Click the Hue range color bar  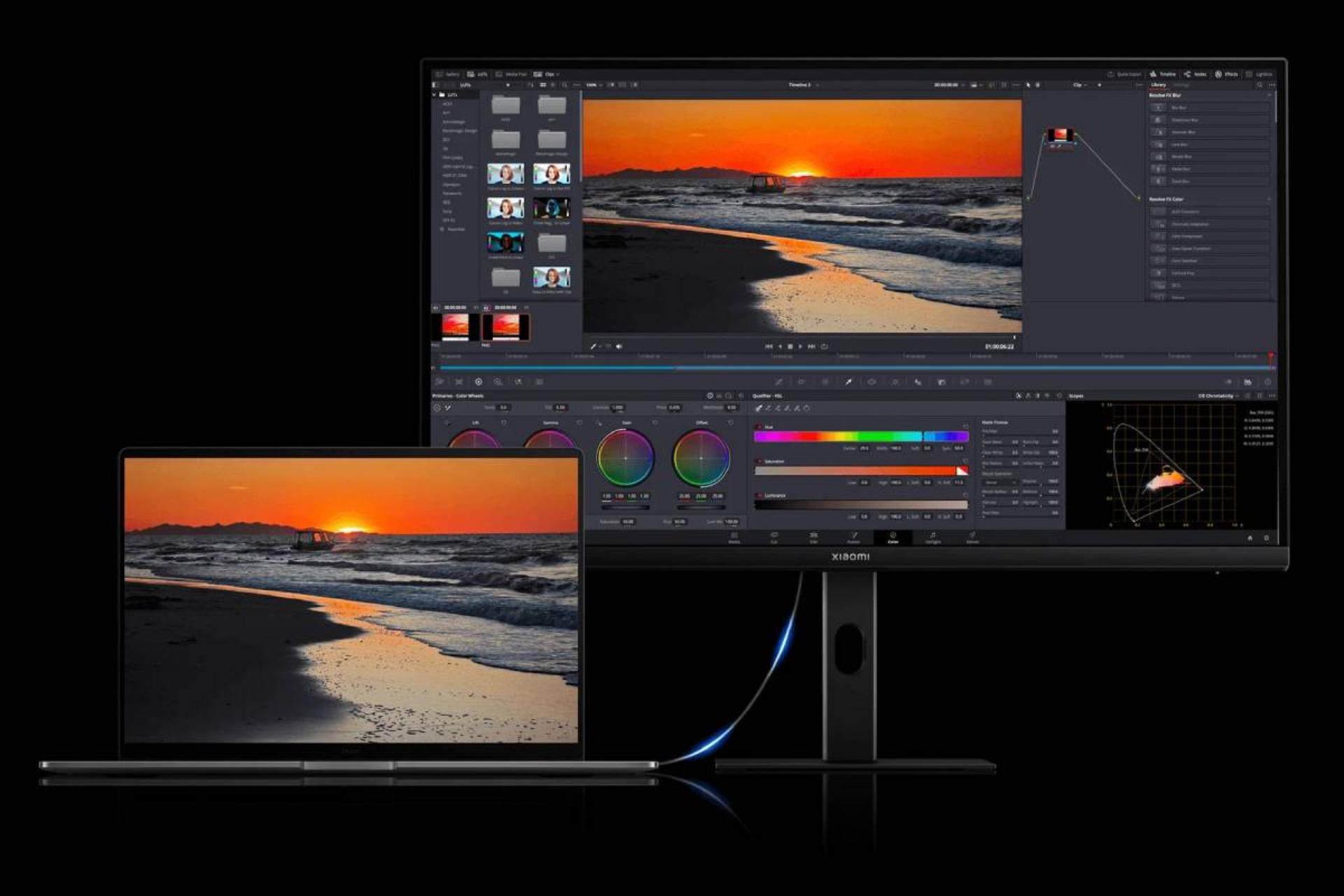pyautogui.click(x=861, y=436)
